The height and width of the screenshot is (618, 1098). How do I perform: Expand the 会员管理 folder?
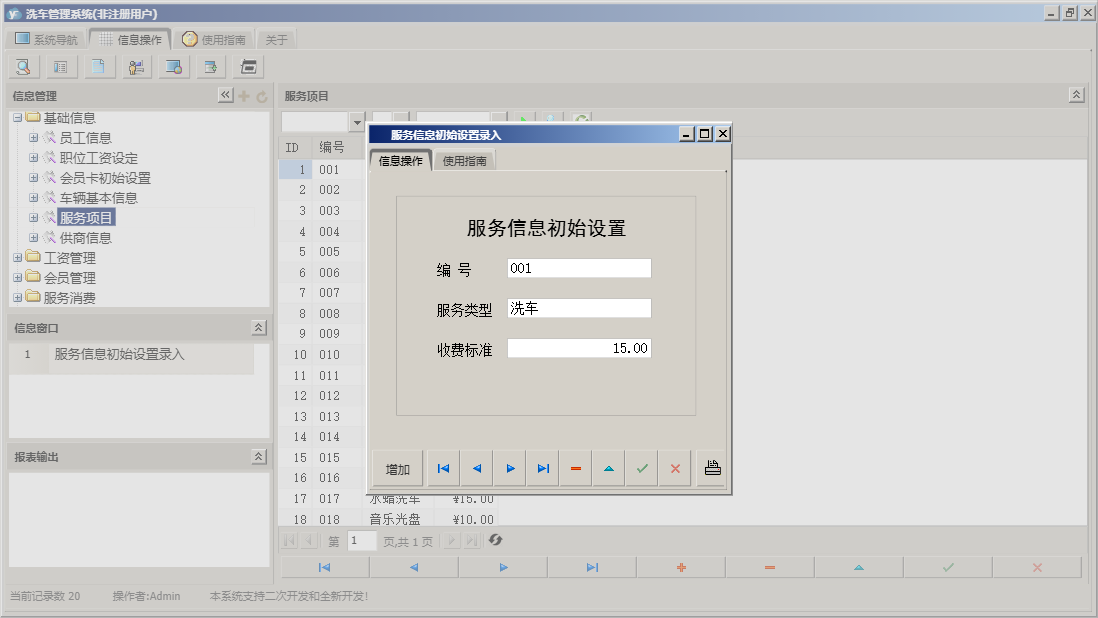tap(18, 278)
